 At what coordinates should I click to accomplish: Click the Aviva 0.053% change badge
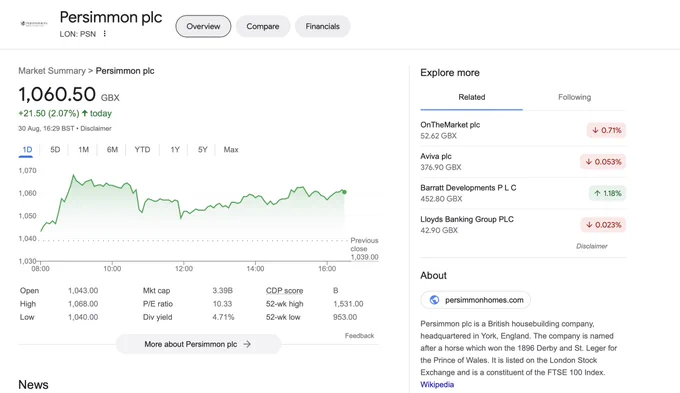tap(603, 162)
